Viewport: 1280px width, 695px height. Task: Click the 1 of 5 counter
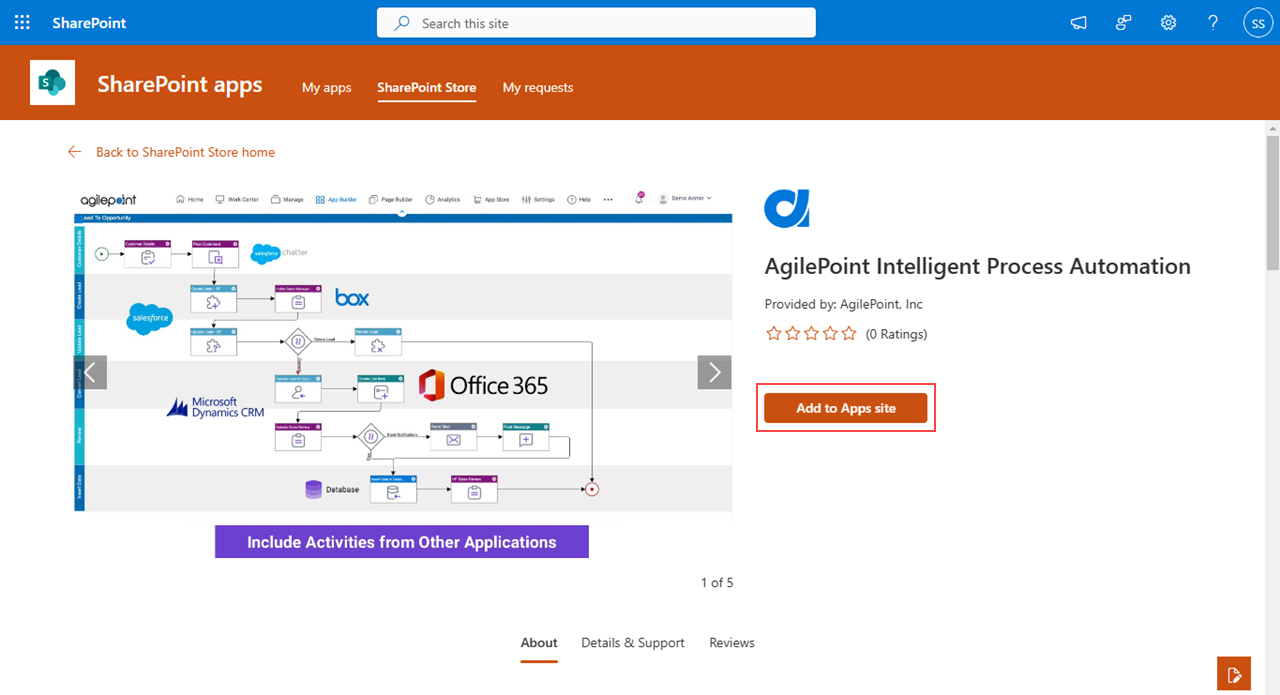click(x=717, y=582)
